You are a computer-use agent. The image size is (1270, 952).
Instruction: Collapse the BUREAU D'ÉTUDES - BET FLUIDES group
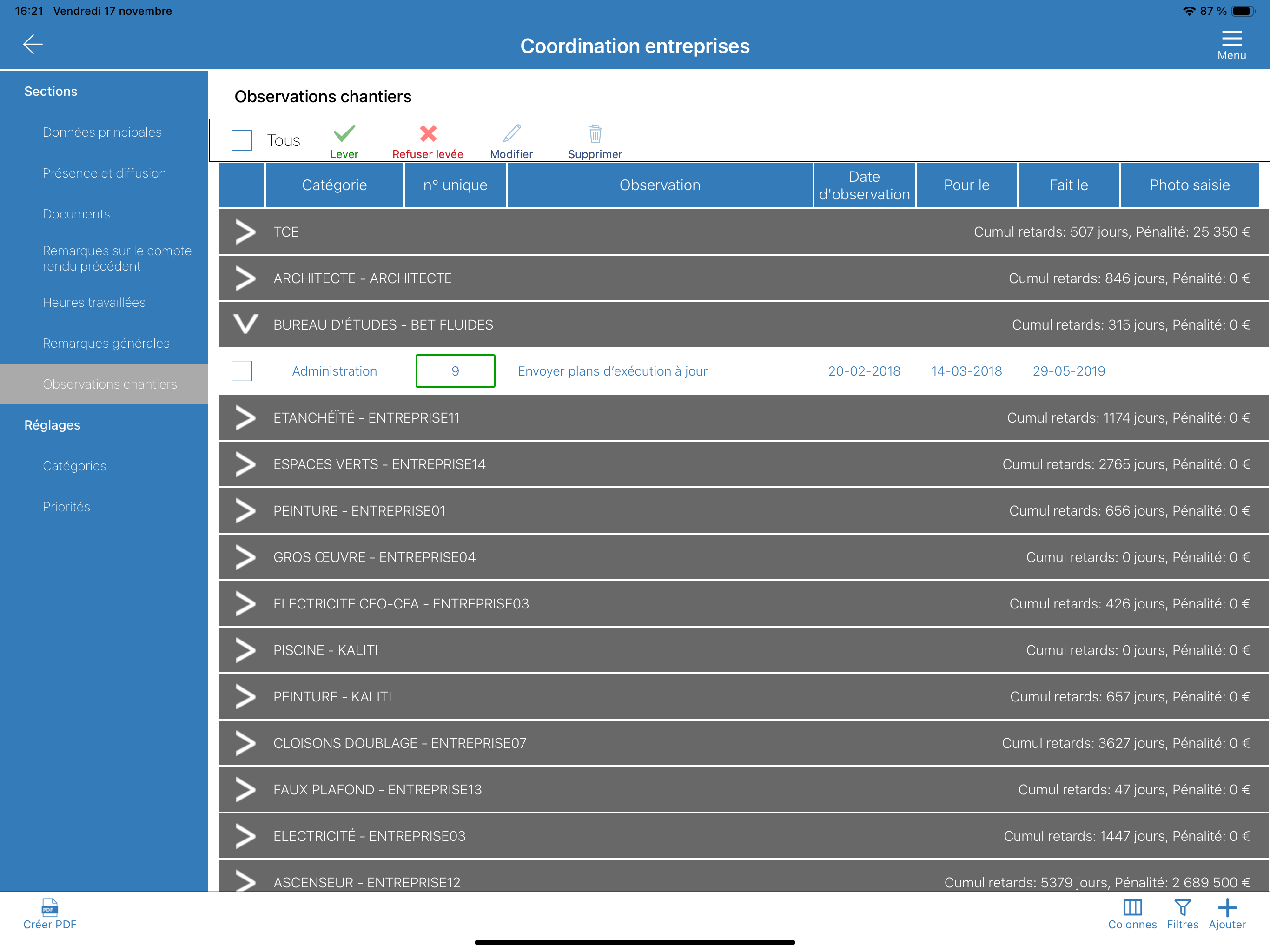point(743,325)
